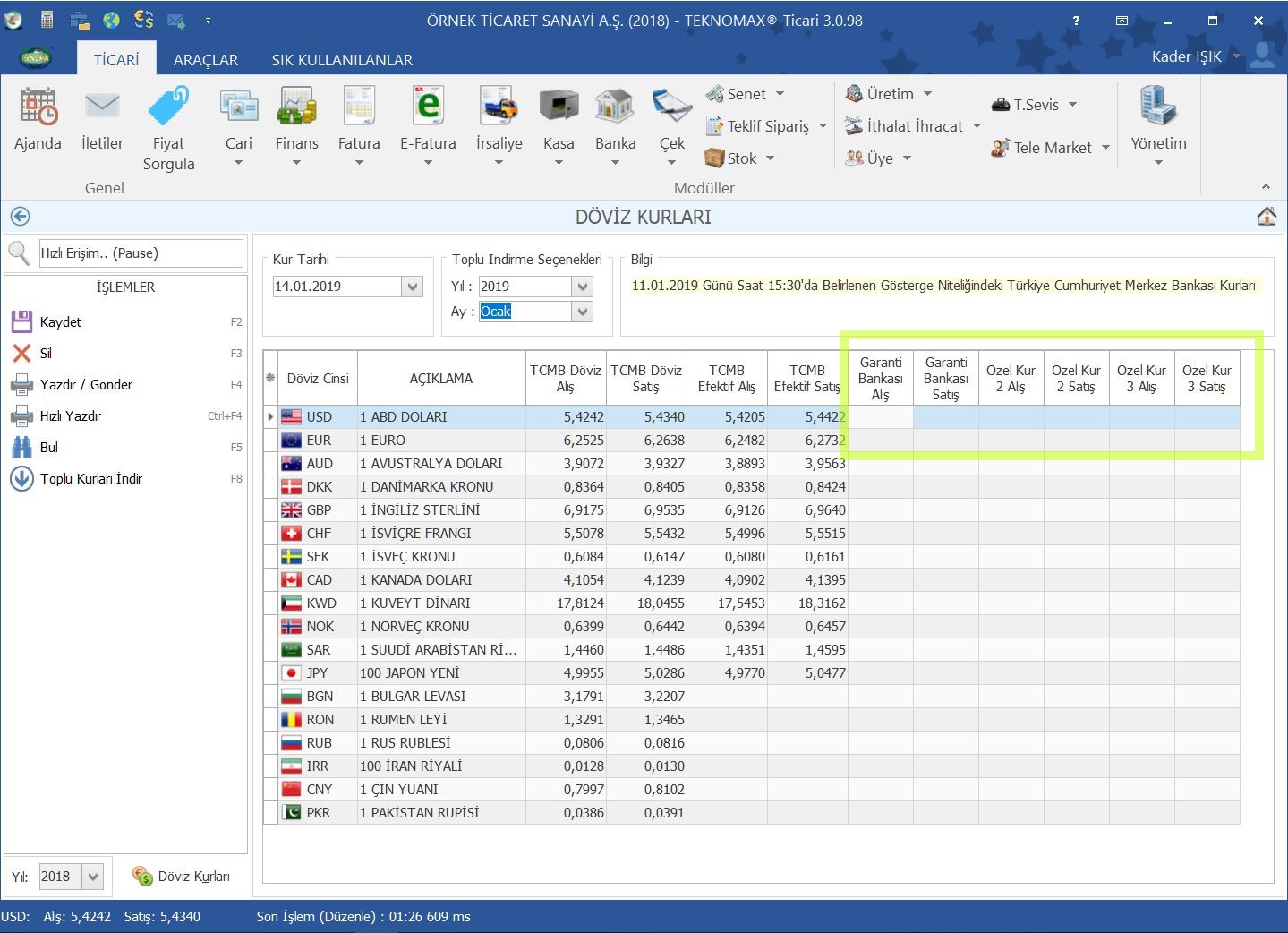Switch to the ARAÇLAR tab

[205, 60]
